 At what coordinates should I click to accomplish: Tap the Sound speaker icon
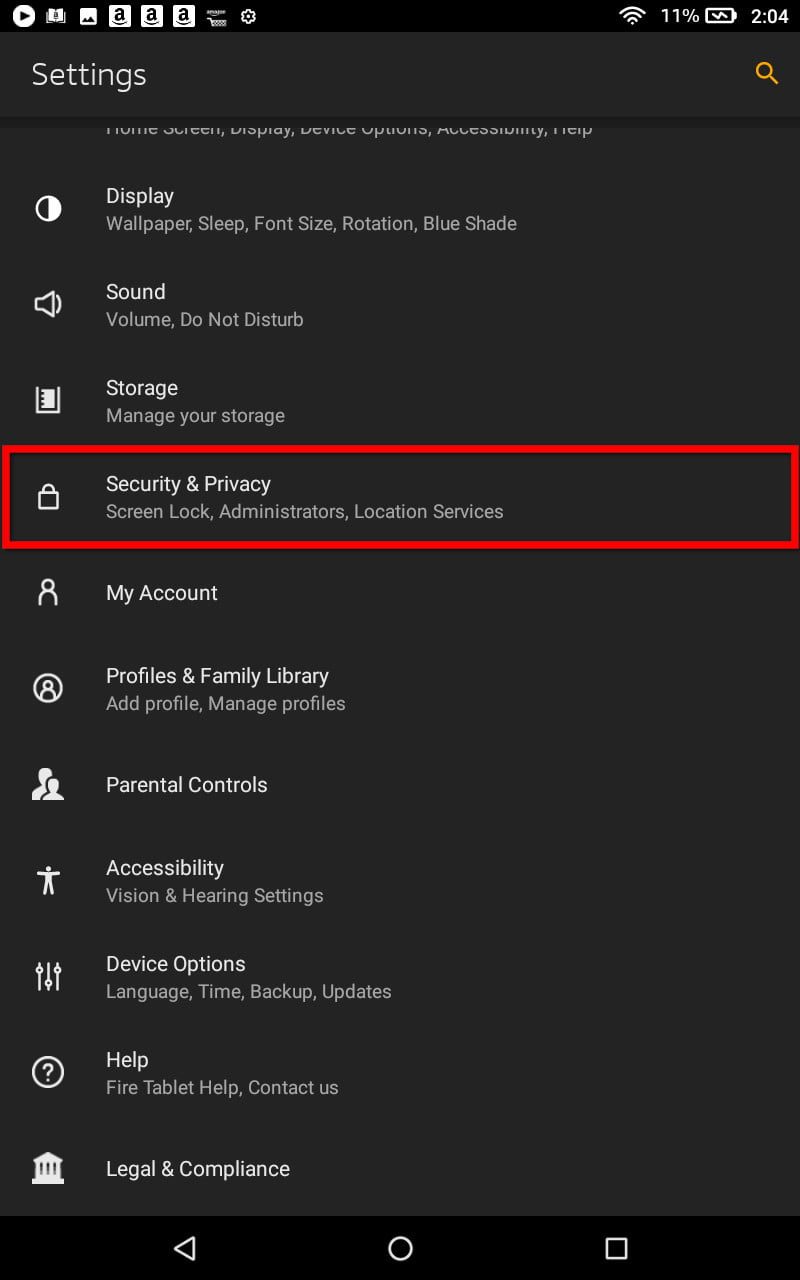coord(48,304)
